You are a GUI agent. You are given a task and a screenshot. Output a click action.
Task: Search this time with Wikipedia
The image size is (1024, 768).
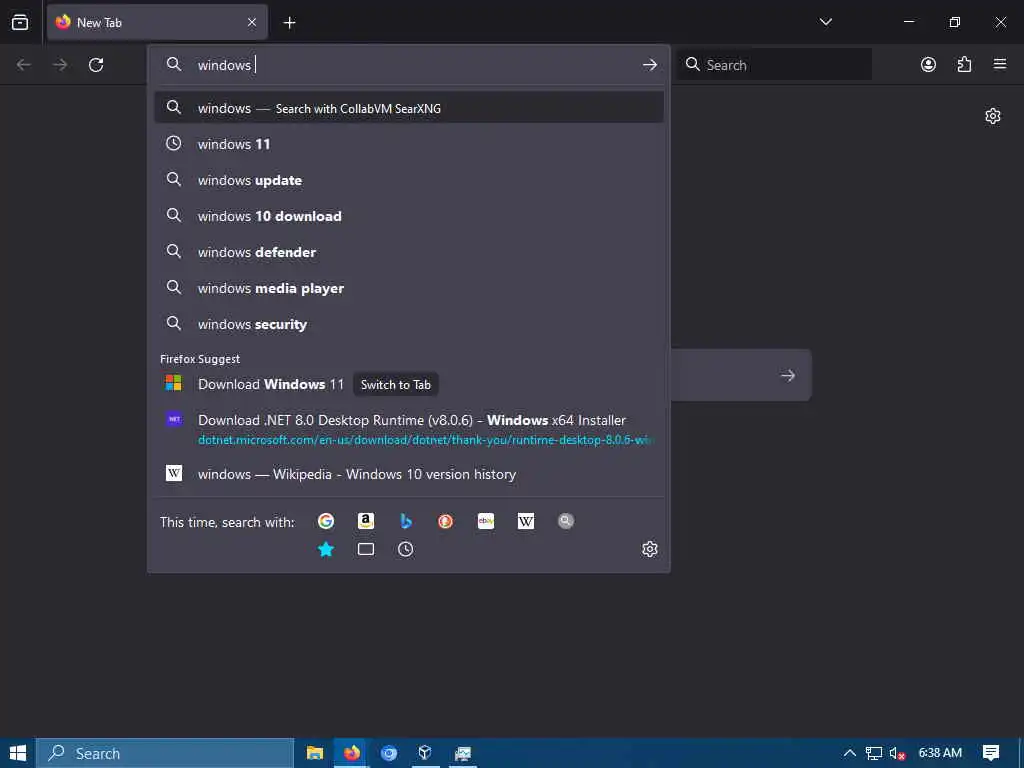[526, 521]
